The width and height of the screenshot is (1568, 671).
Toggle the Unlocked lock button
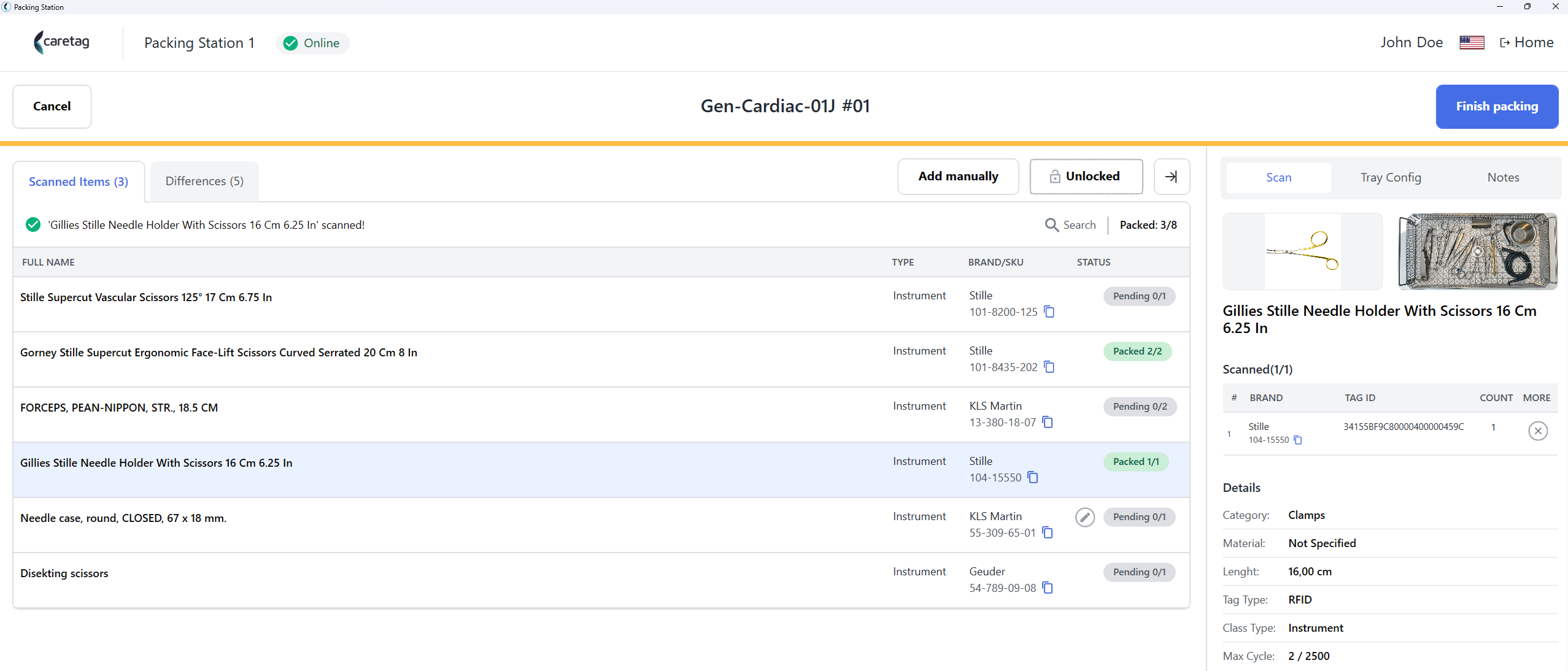[1086, 177]
